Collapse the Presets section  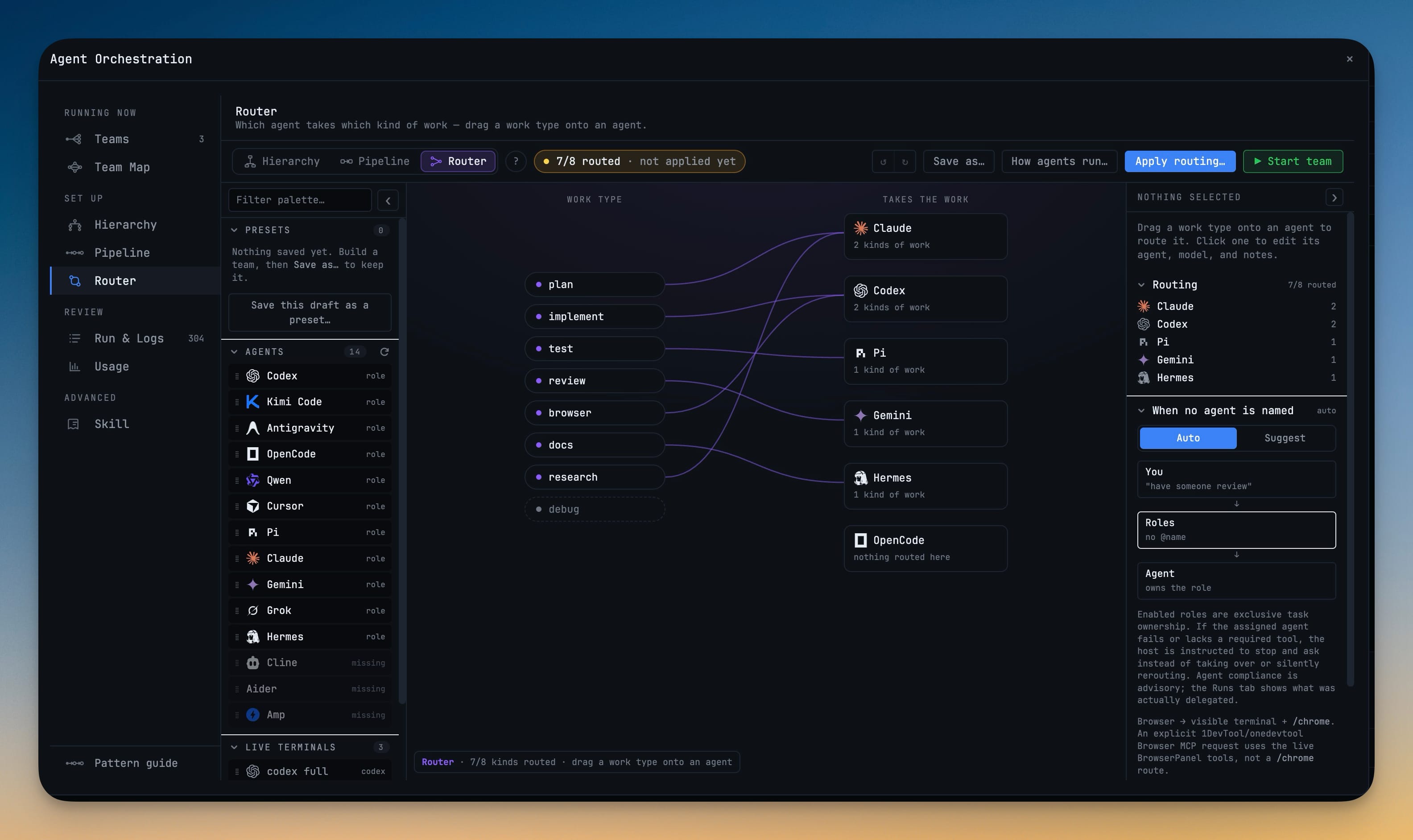tap(234, 230)
